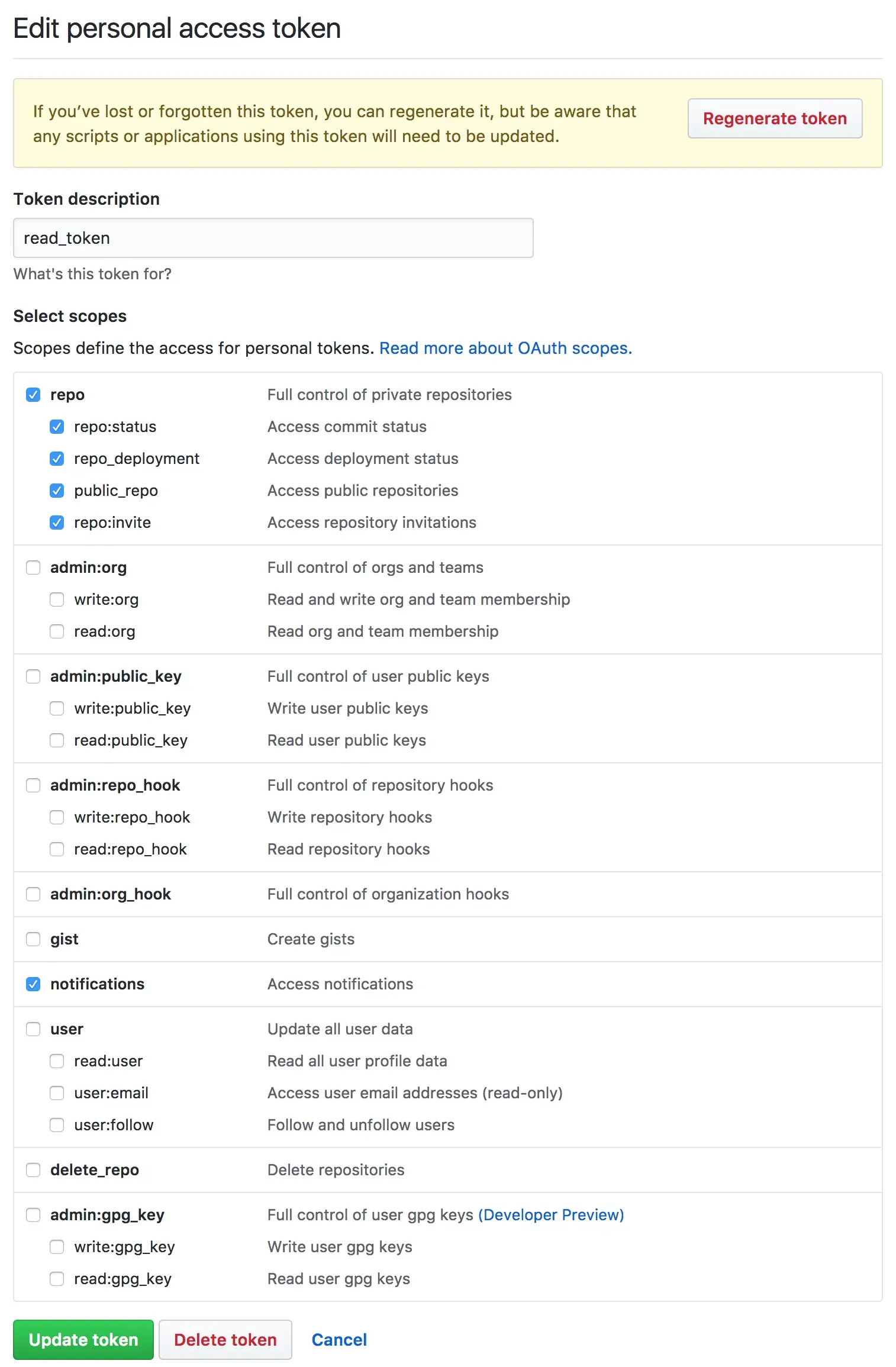Enable the admin:org scope

[x=33, y=568]
